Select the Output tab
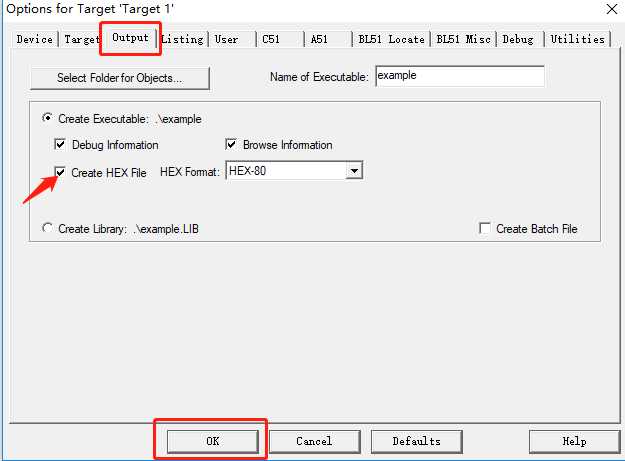The image size is (625, 461). coord(130,38)
